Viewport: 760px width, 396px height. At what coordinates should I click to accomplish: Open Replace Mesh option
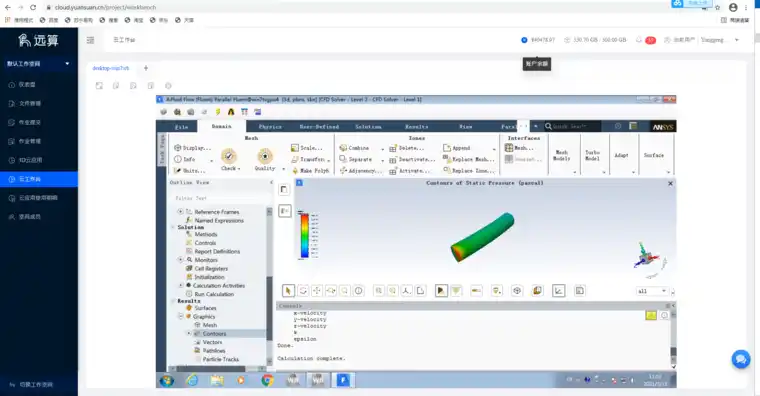469,159
